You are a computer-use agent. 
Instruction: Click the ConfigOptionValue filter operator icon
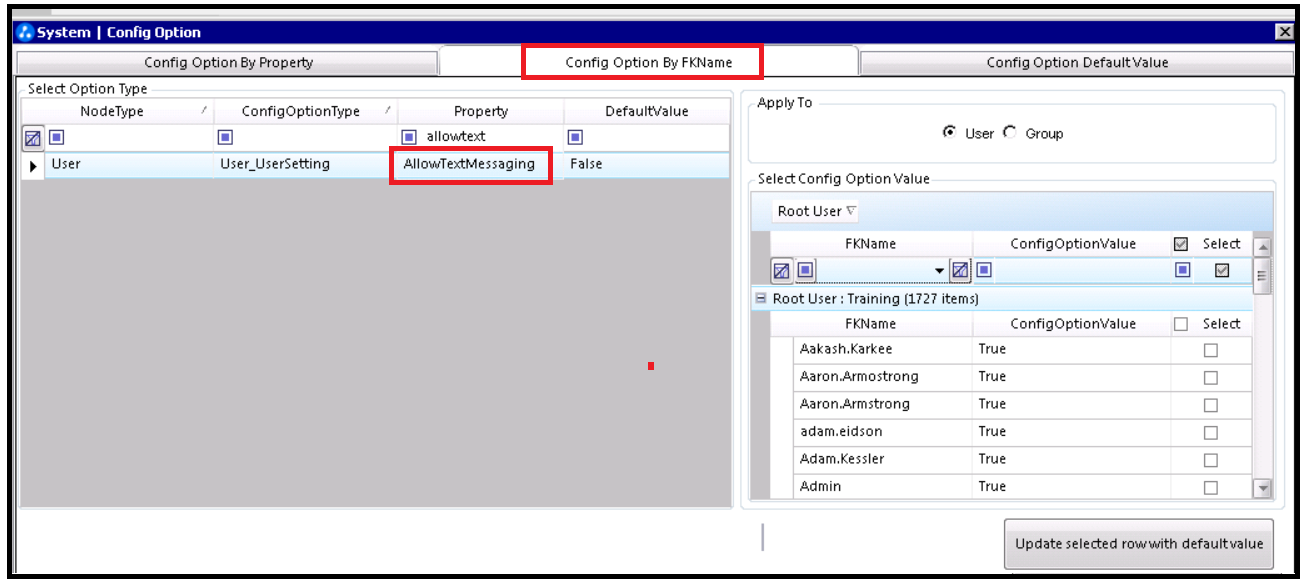coord(984,270)
